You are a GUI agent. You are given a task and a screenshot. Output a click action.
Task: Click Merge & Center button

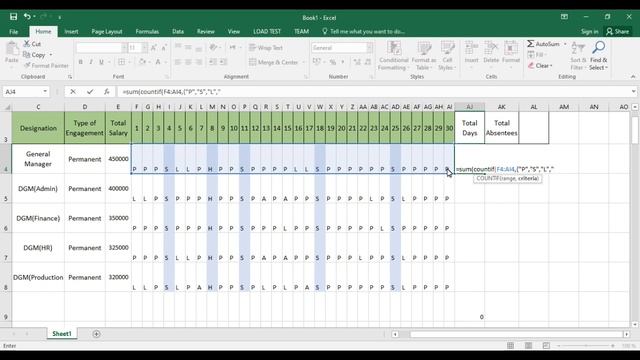(x=273, y=62)
